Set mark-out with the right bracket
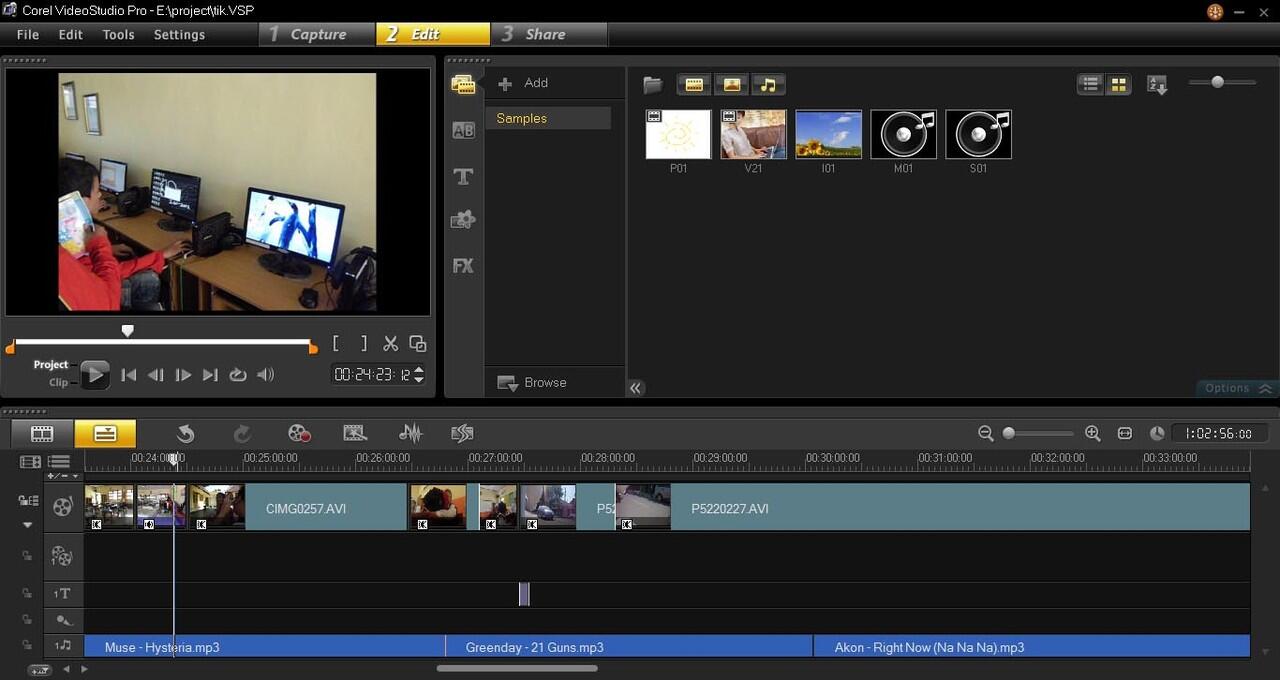Screen dimensions: 1280x680 (x=364, y=343)
